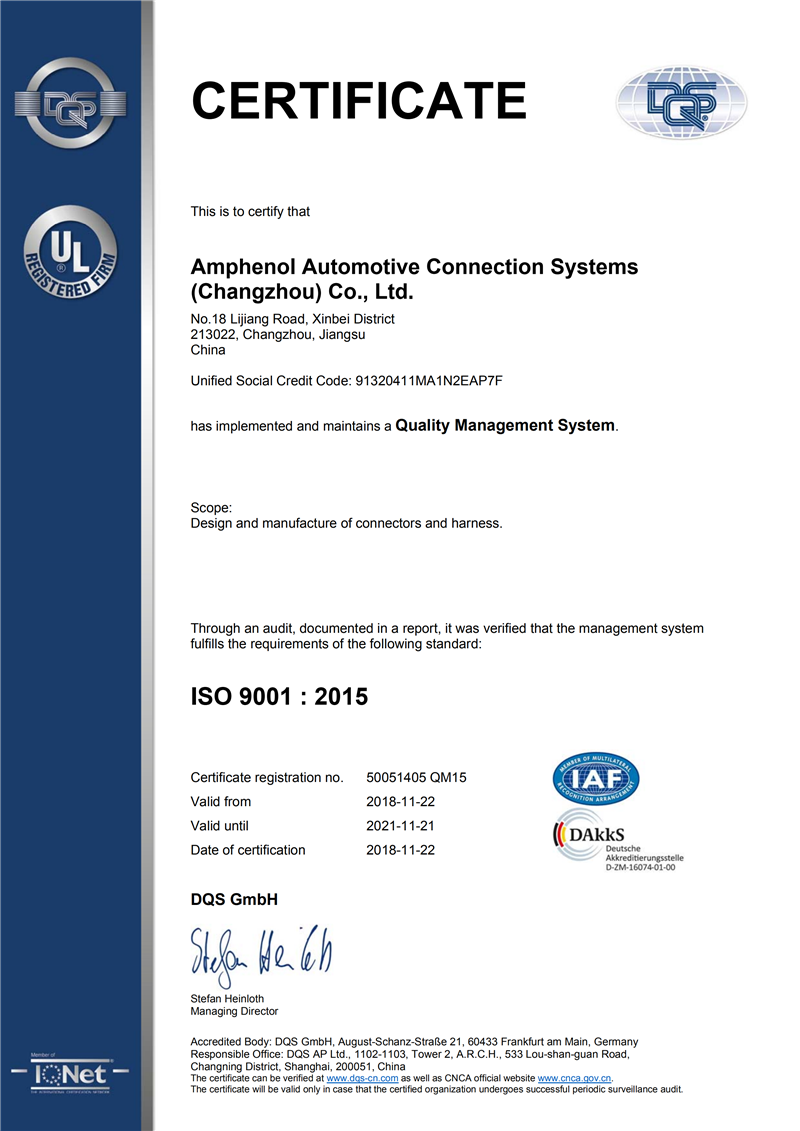Click "213022, Changzhou, Jiangsu" line
Screen dimensions: 800x1131
278,335
